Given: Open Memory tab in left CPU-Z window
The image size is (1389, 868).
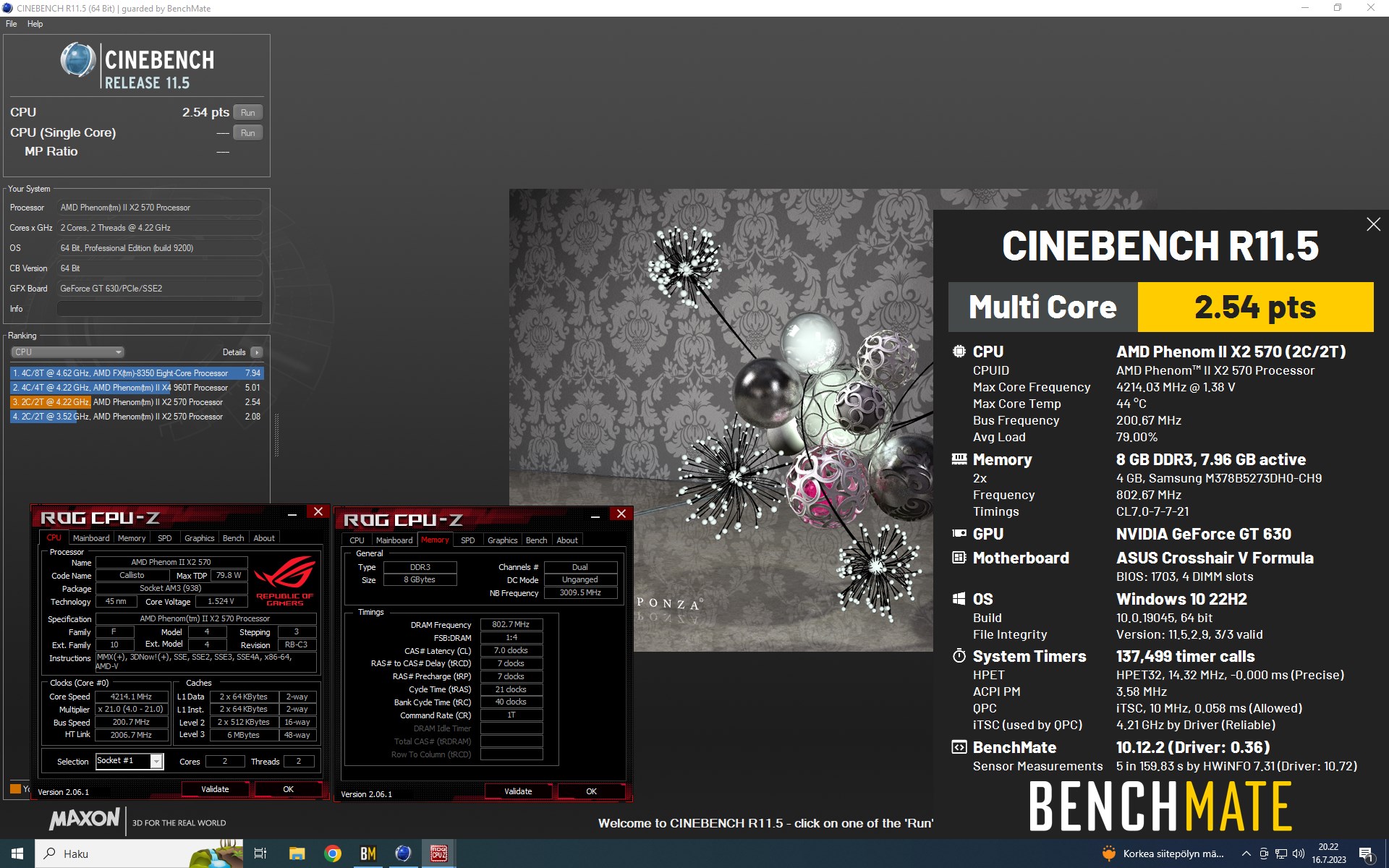Looking at the screenshot, I should click(132, 538).
